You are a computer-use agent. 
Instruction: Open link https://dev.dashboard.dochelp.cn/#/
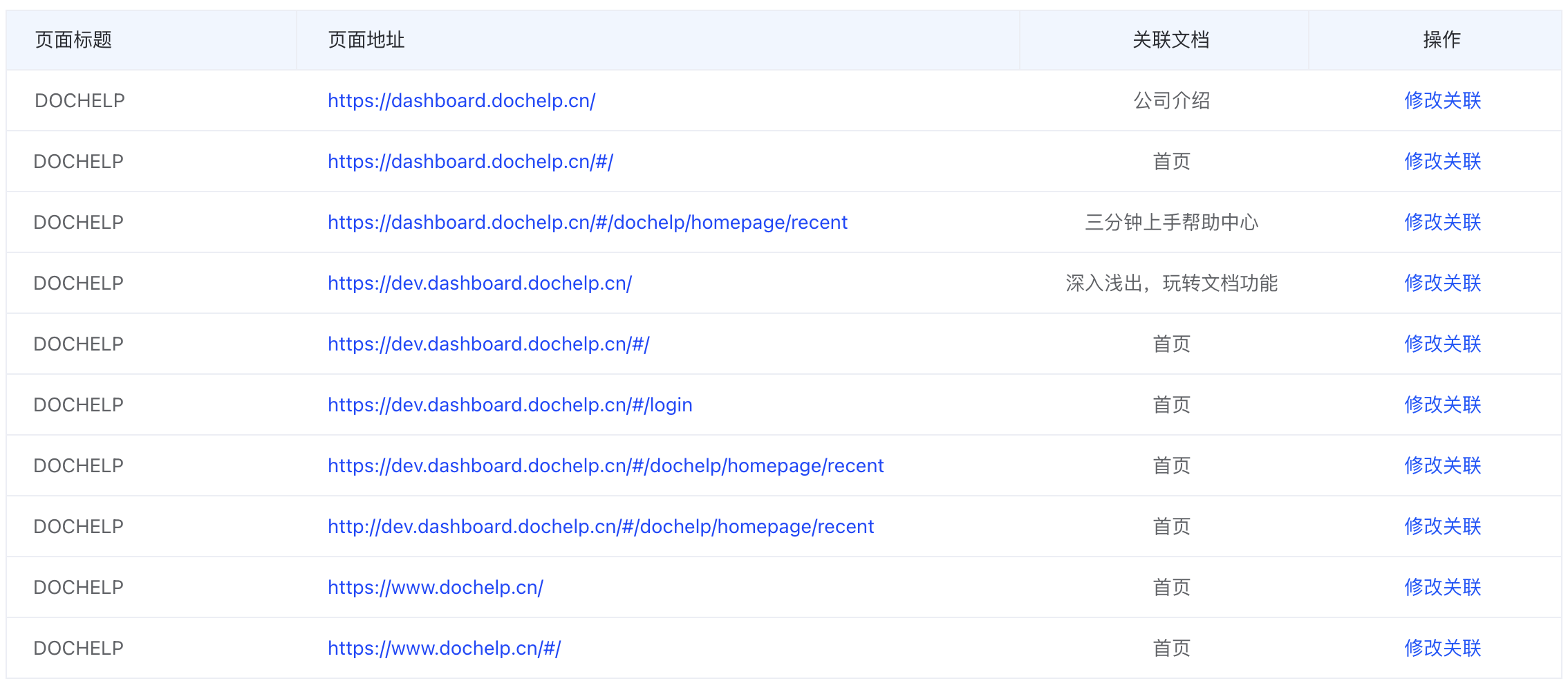point(488,344)
